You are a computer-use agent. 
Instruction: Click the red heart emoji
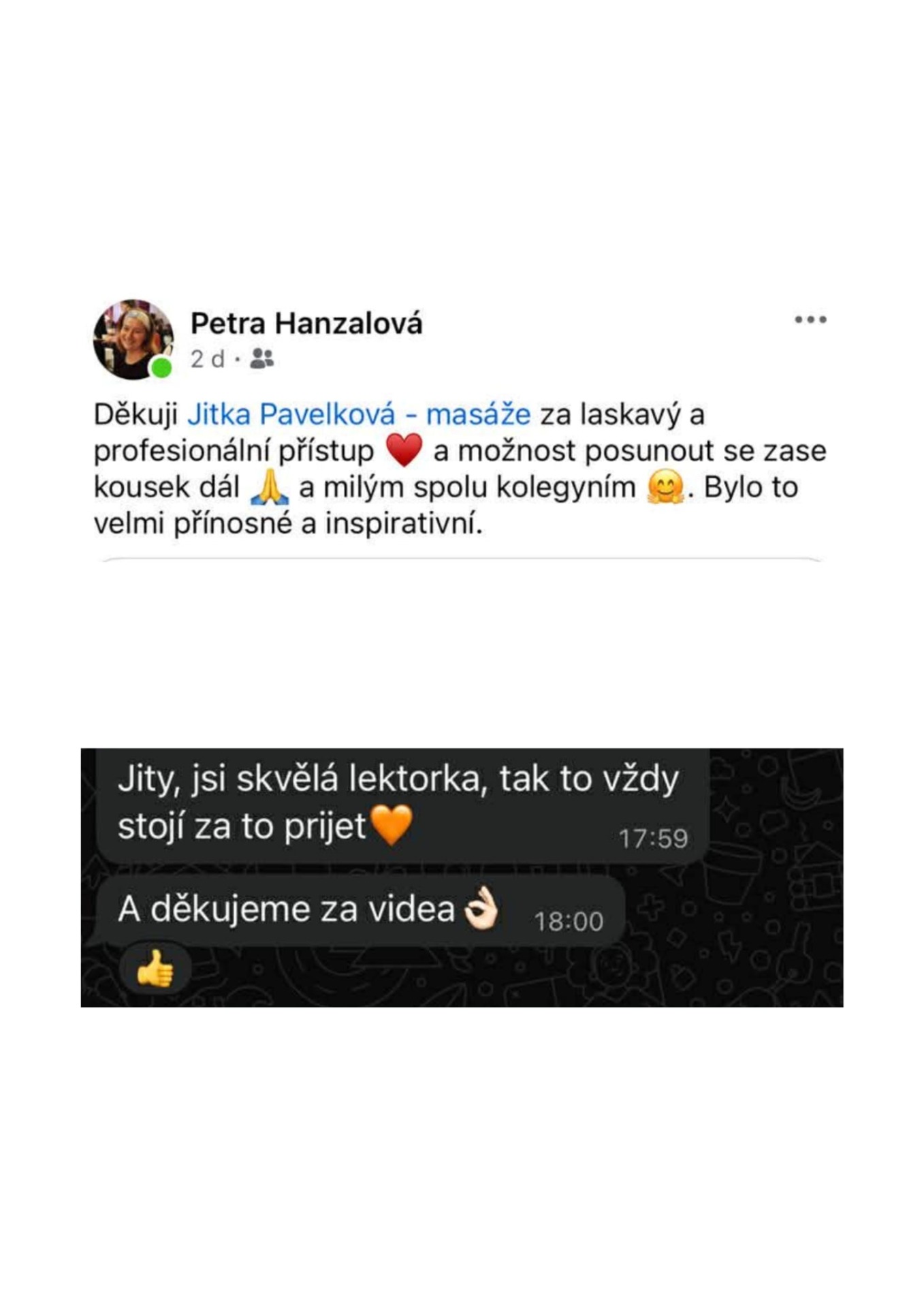click(x=404, y=450)
